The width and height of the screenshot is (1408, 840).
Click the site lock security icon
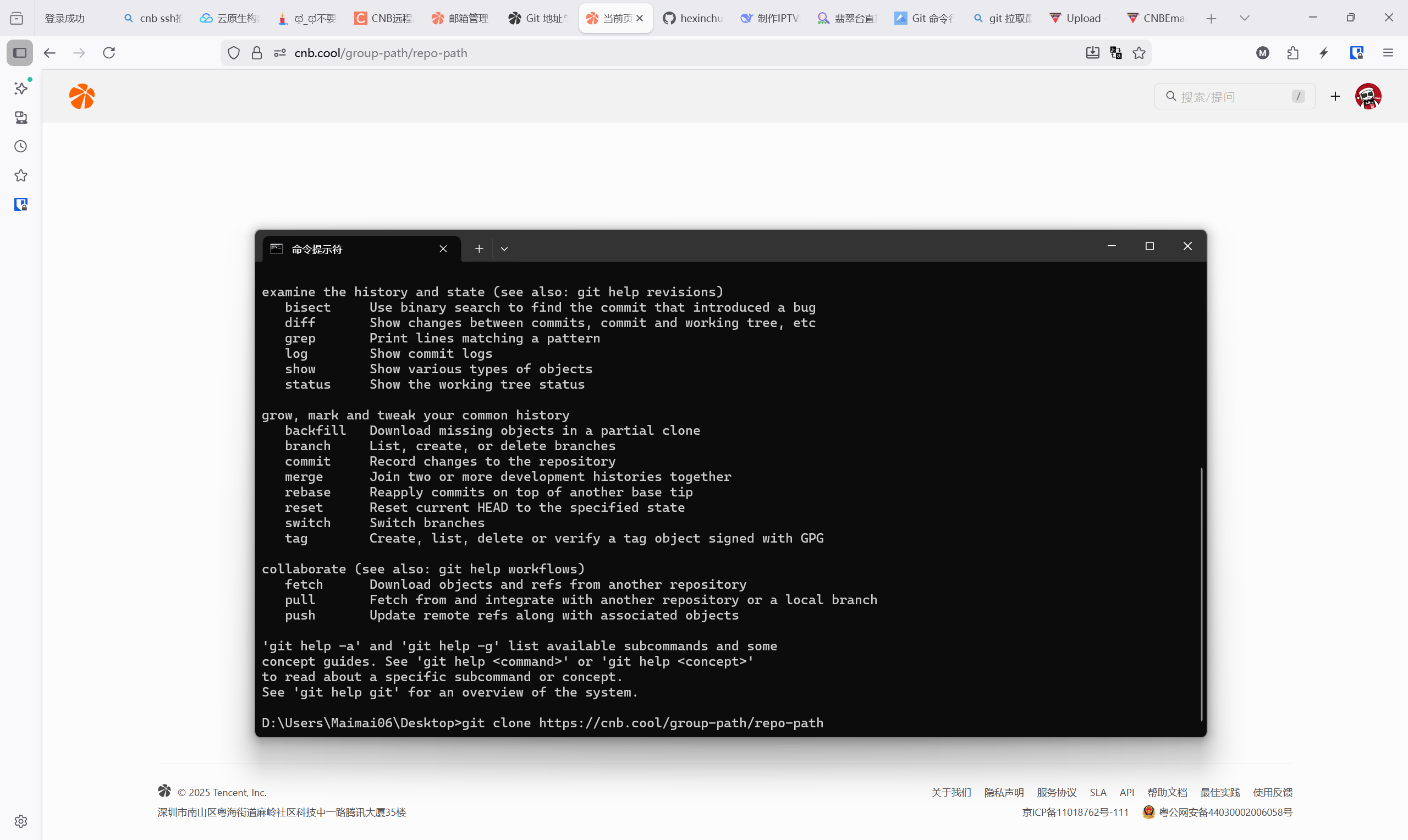pyautogui.click(x=256, y=53)
